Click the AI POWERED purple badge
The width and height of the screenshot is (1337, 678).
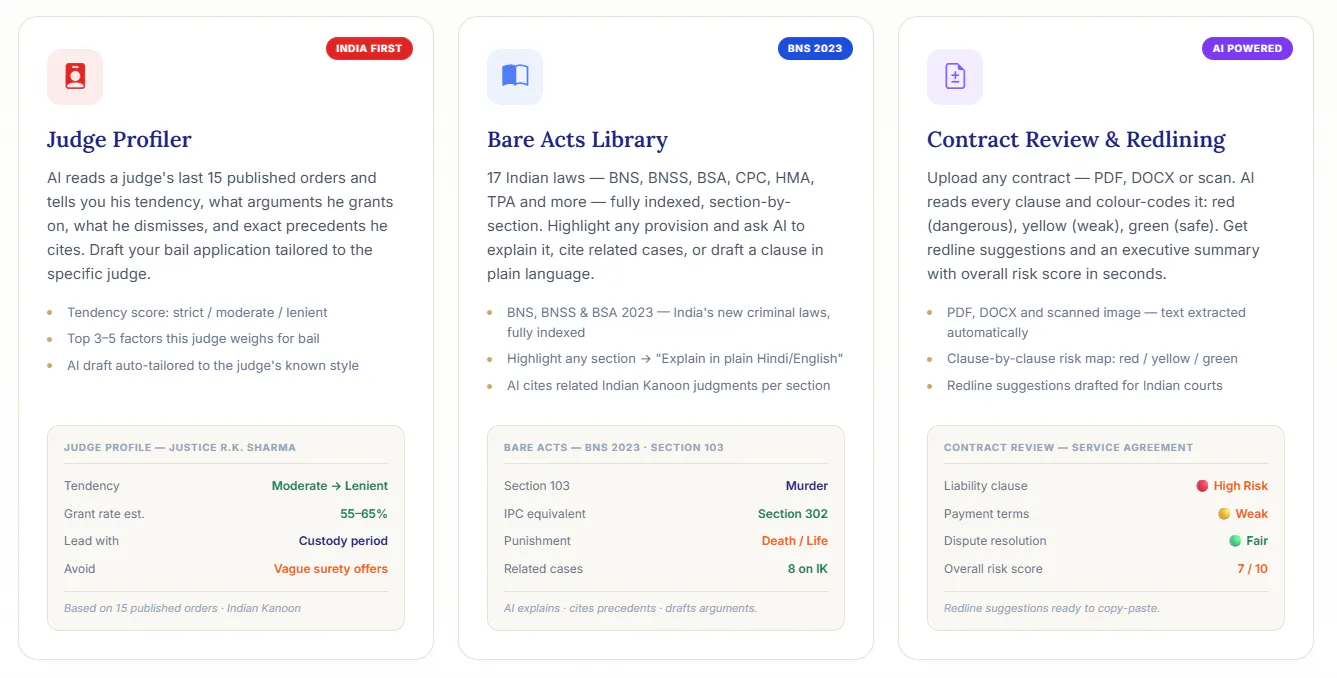(x=1247, y=48)
